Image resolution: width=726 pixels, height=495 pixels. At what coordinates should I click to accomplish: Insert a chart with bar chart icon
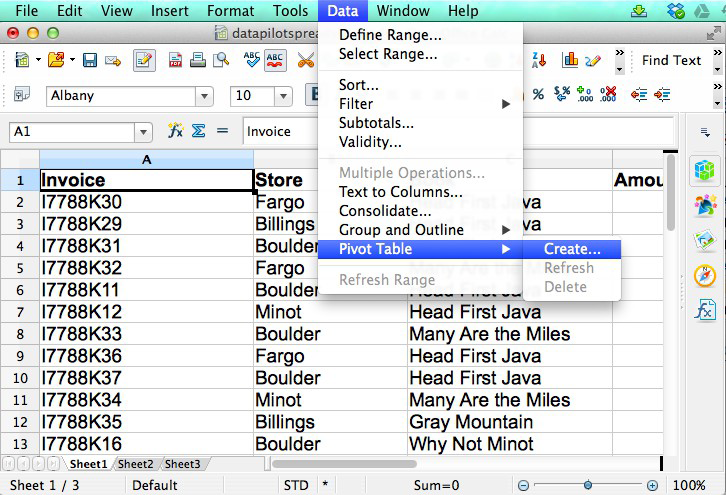[x=570, y=60]
